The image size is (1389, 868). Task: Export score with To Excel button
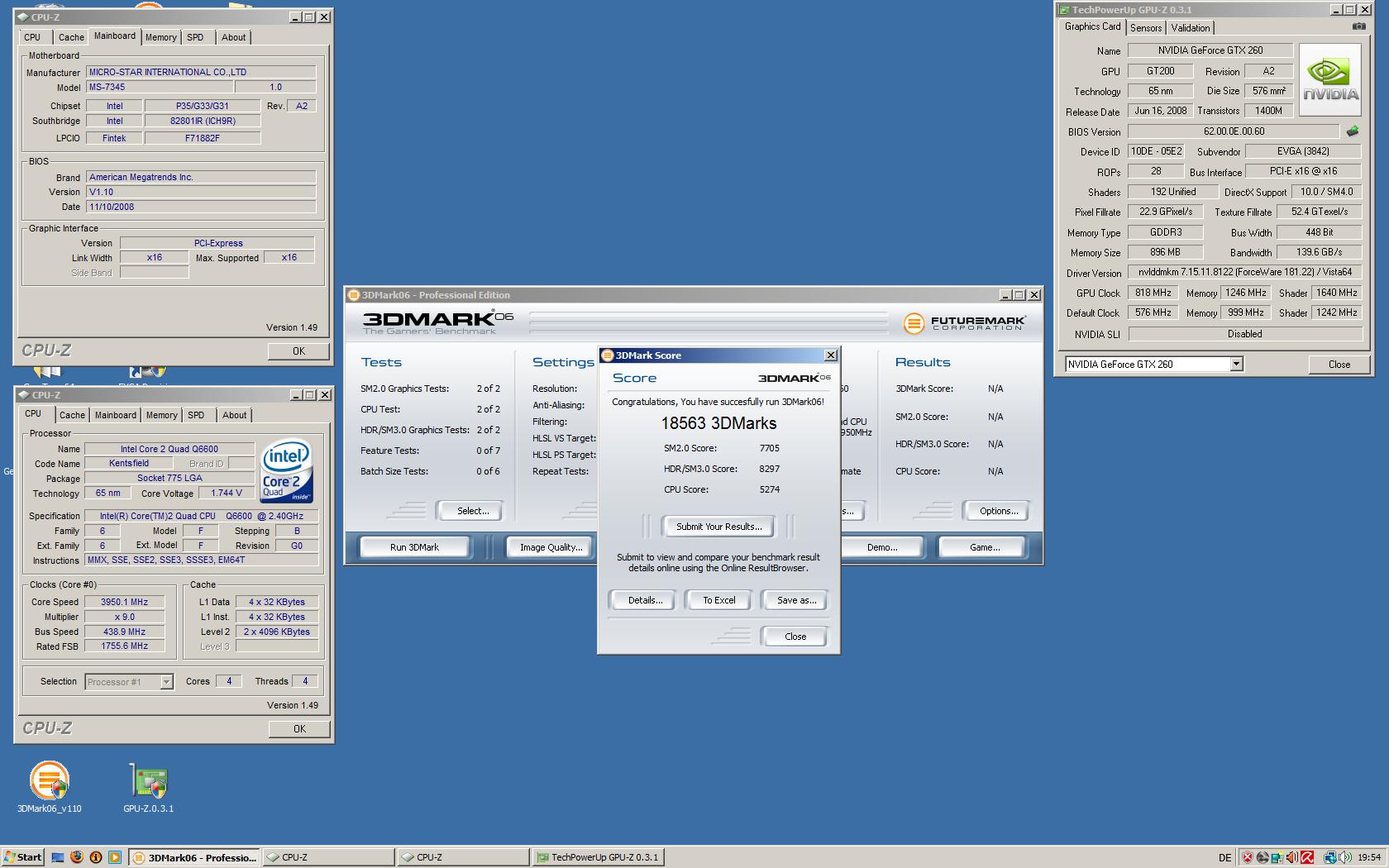719,600
